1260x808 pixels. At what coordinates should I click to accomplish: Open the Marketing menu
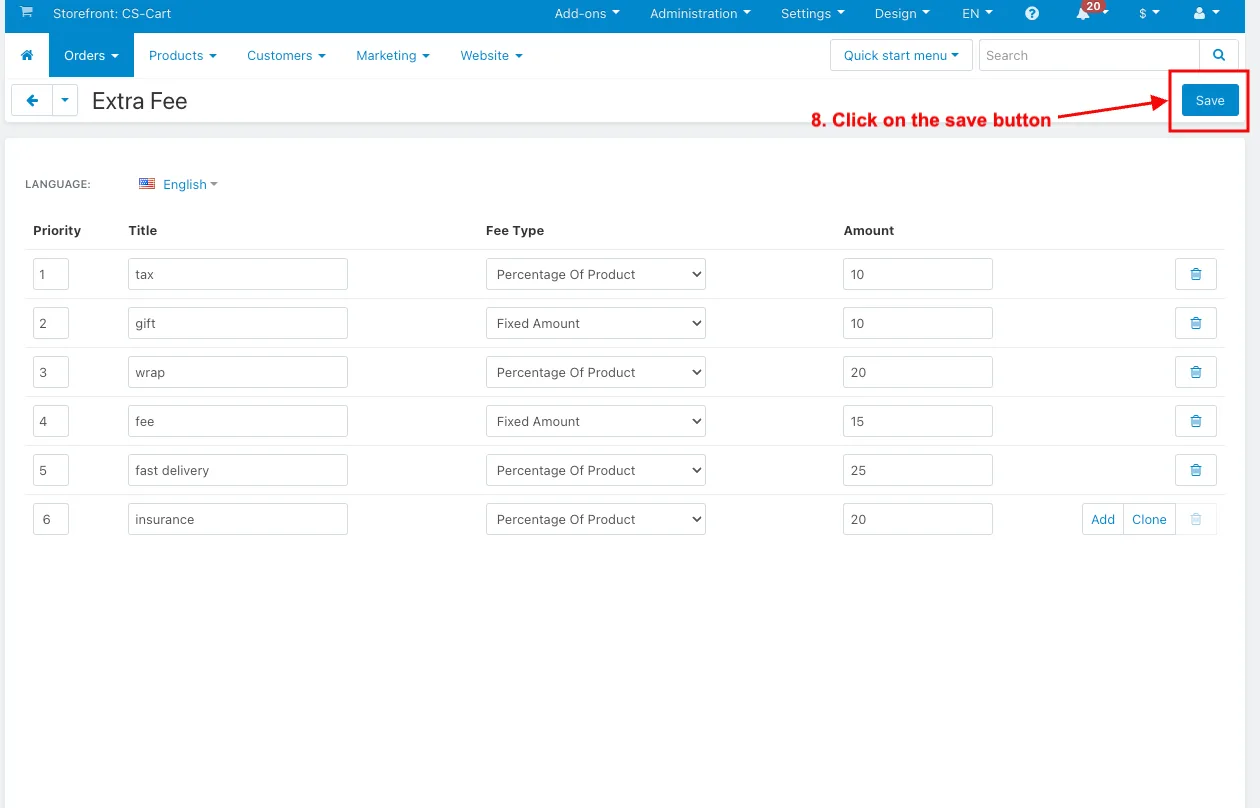[x=393, y=55]
